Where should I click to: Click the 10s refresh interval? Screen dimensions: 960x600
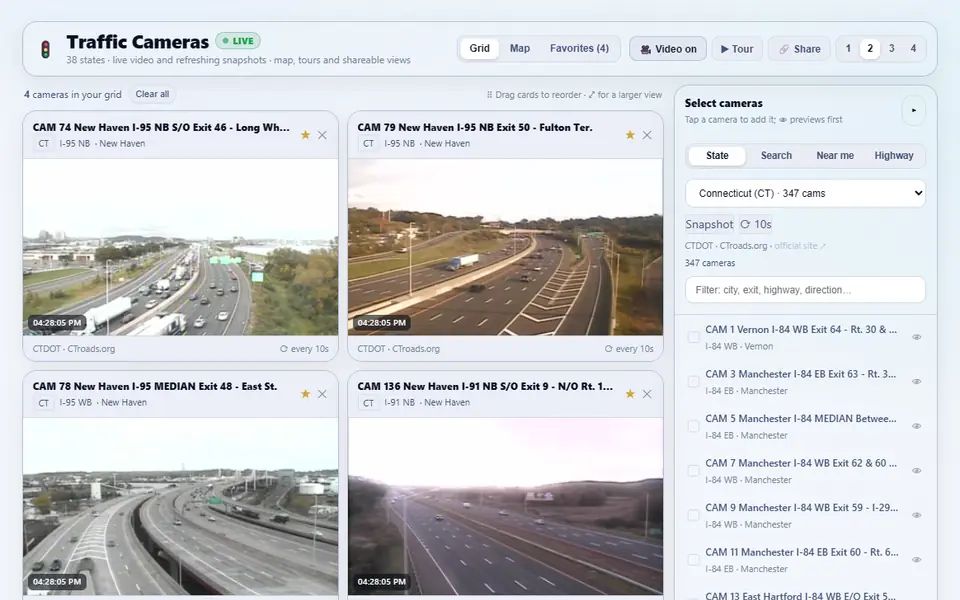click(x=756, y=225)
